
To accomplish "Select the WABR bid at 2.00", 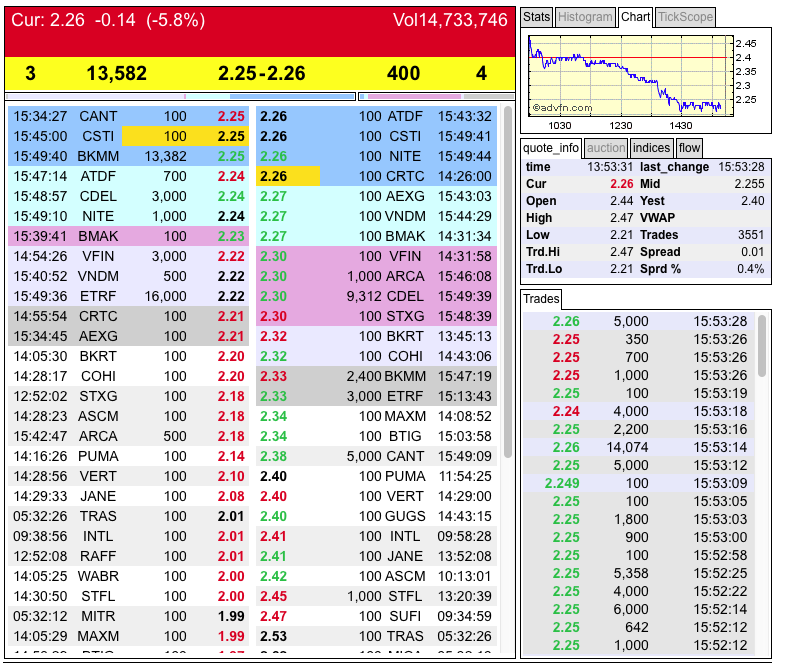I will (129, 576).
